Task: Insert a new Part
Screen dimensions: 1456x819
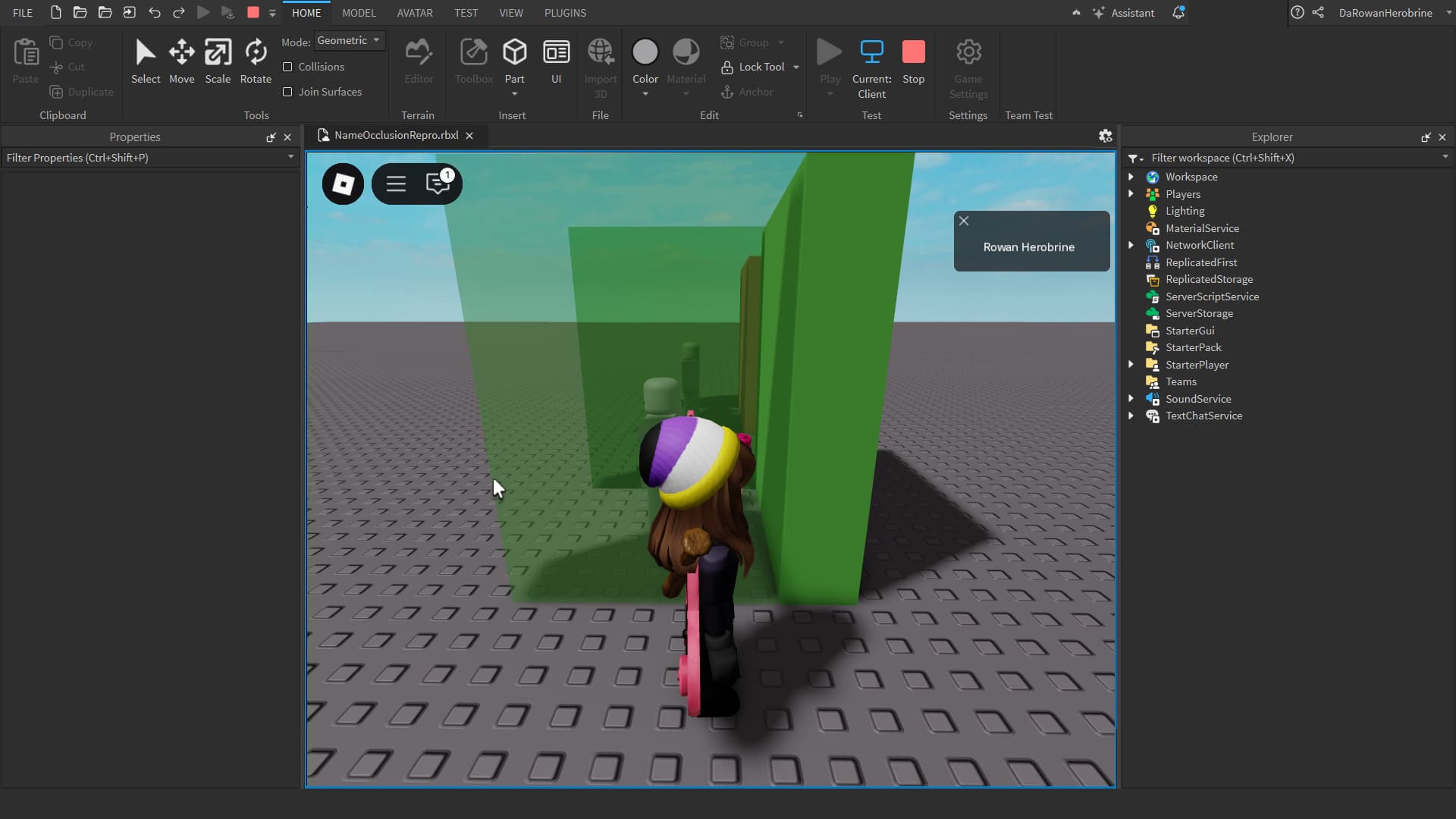Action: pyautogui.click(x=515, y=55)
